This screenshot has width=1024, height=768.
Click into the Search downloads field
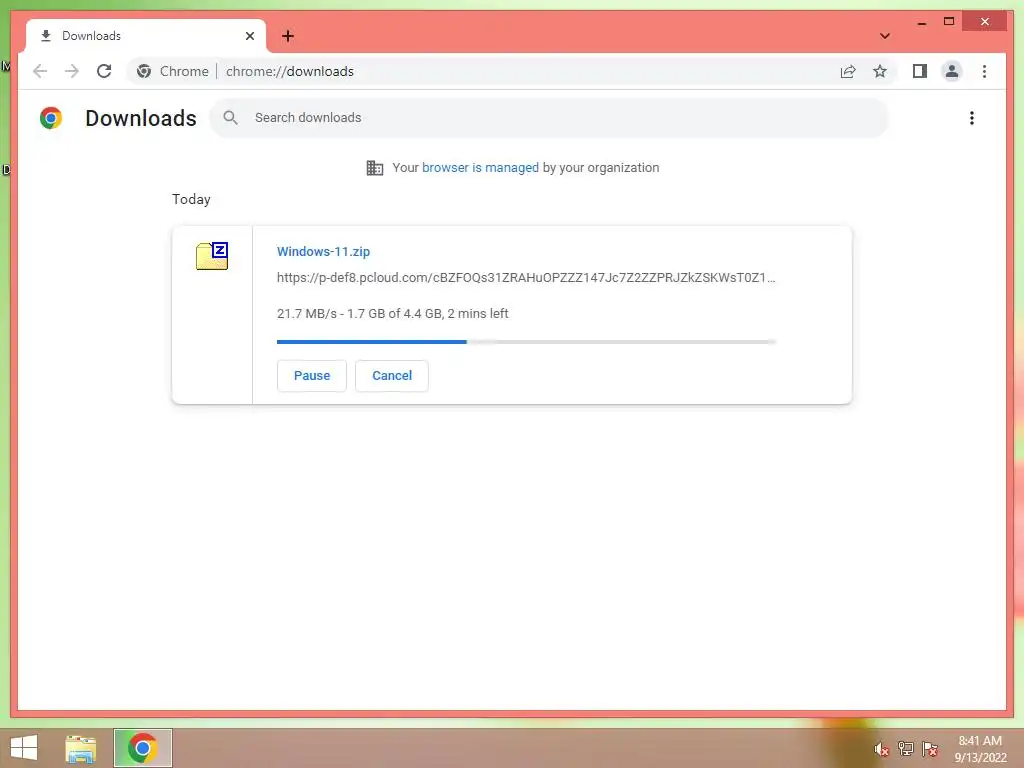click(549, 118)
